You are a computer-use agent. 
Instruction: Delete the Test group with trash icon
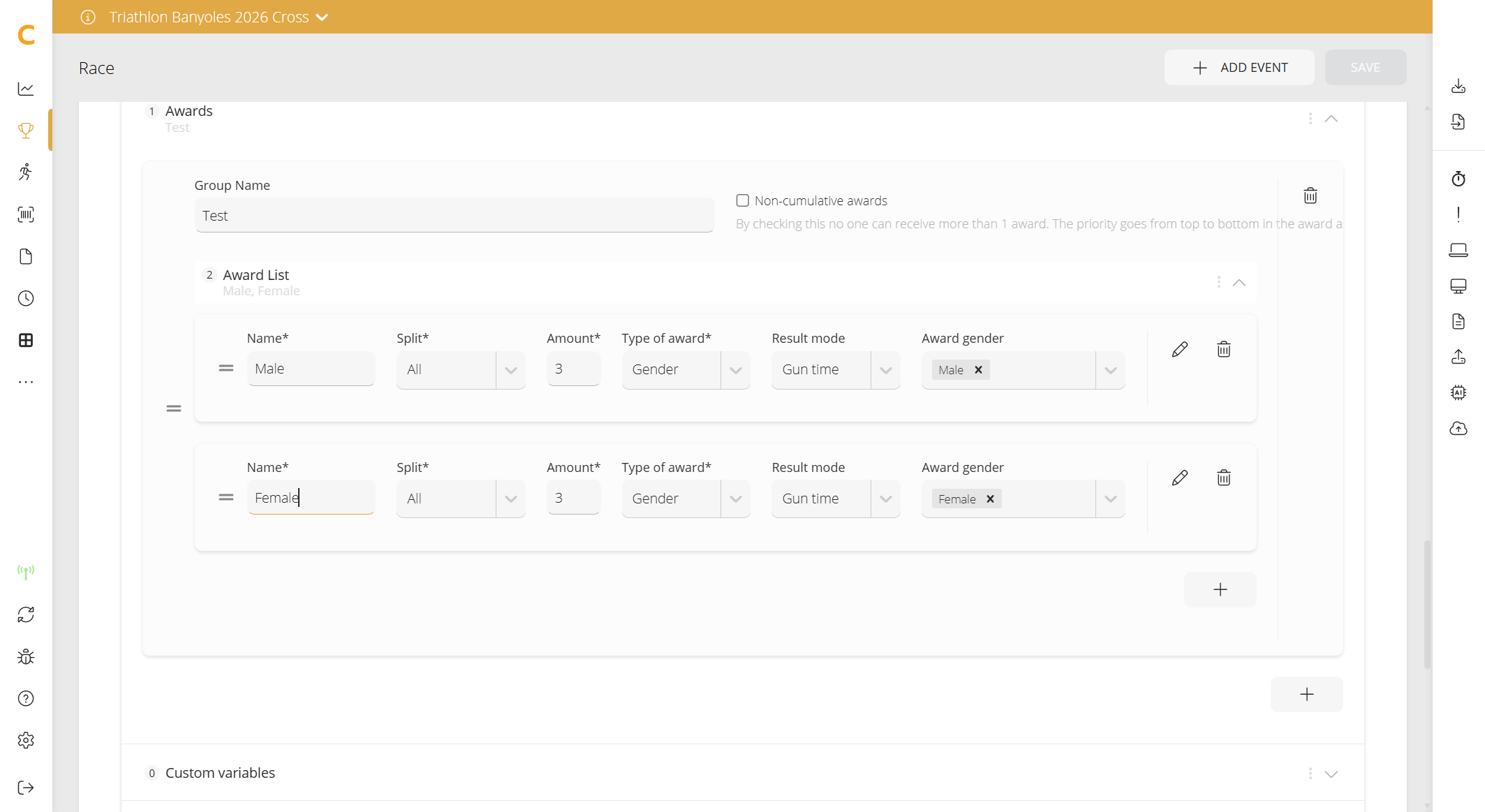click(x=1310, y=195)
